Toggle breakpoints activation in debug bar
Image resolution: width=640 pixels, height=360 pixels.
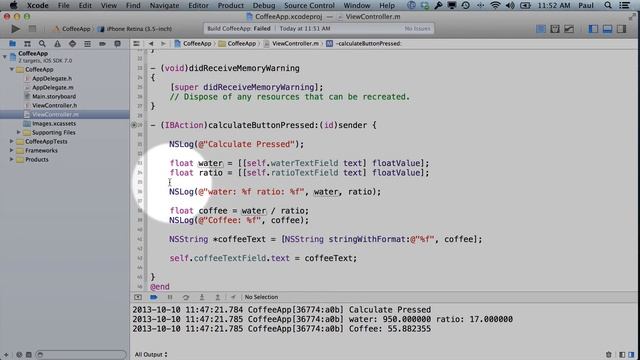154,297
